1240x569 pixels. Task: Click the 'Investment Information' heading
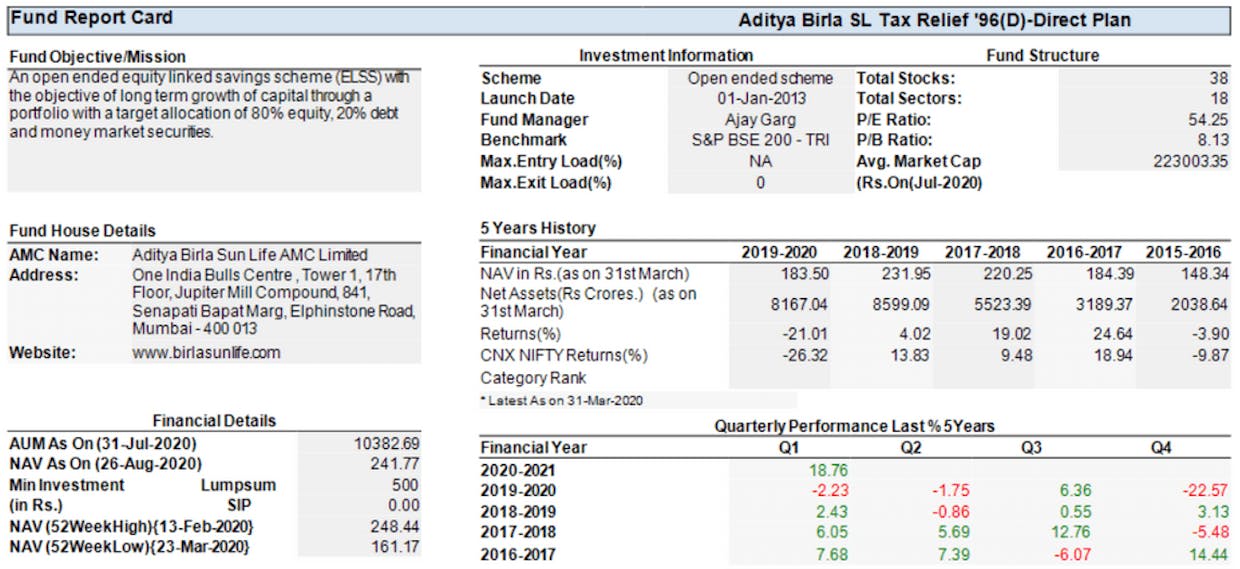tap(666, 56)
